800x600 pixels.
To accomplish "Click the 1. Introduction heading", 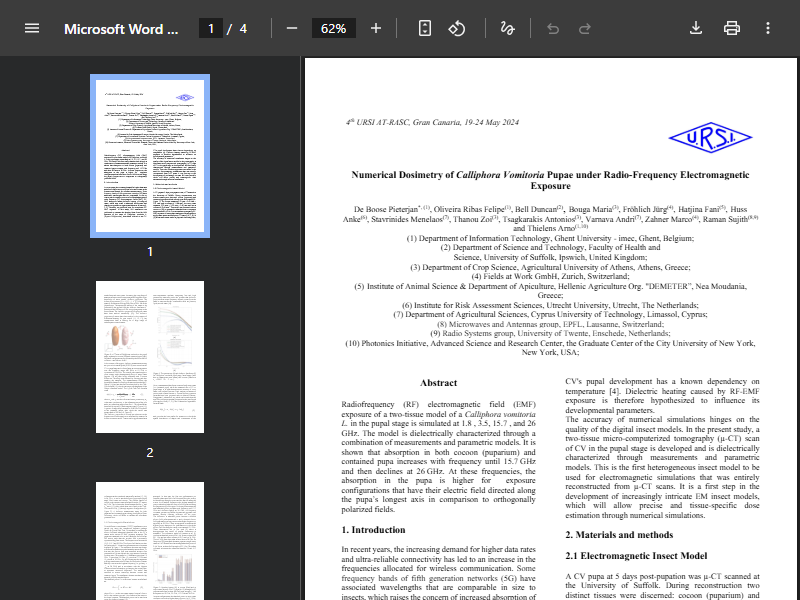I will click(x=373, y=530).
